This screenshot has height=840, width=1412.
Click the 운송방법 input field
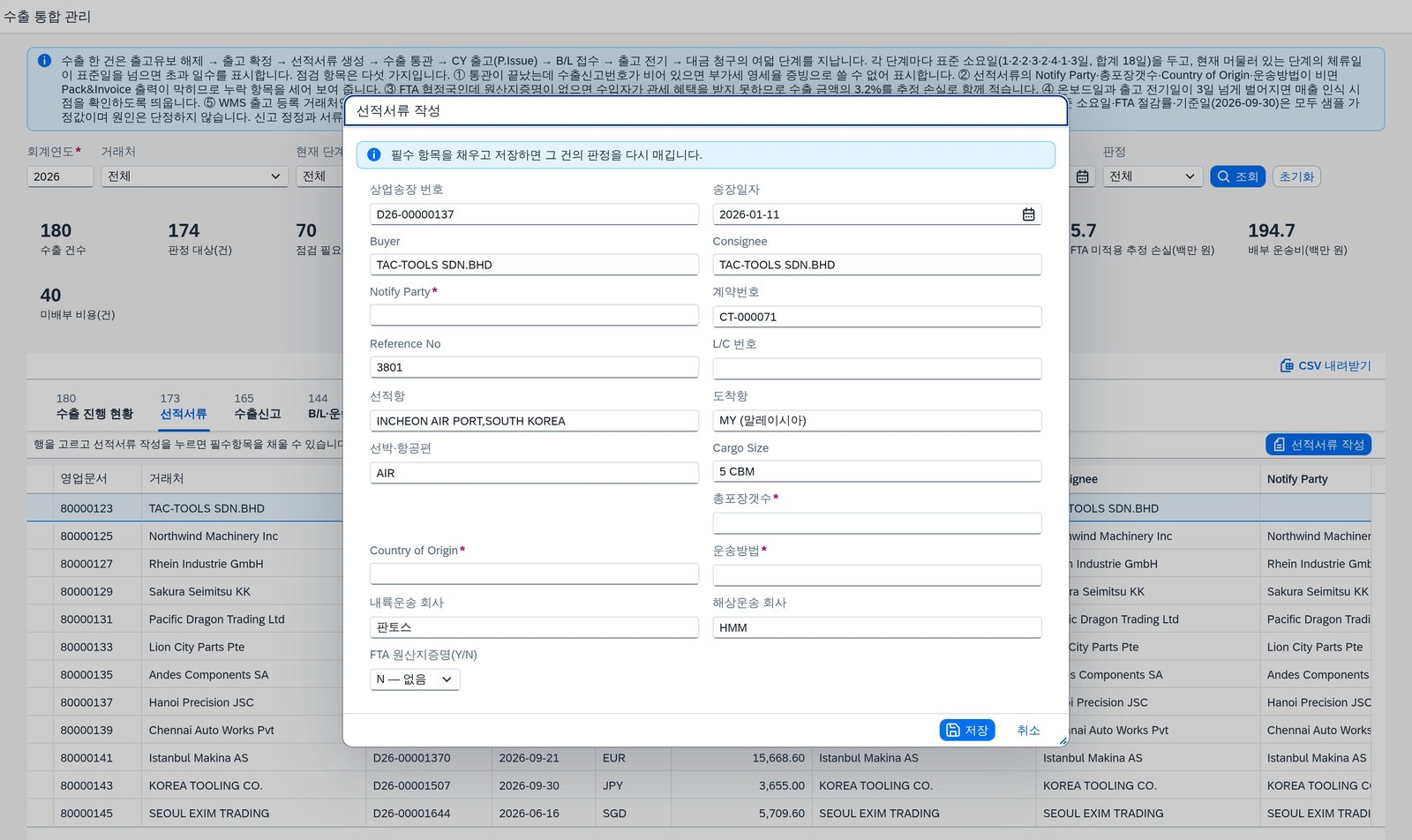point(876,575)
